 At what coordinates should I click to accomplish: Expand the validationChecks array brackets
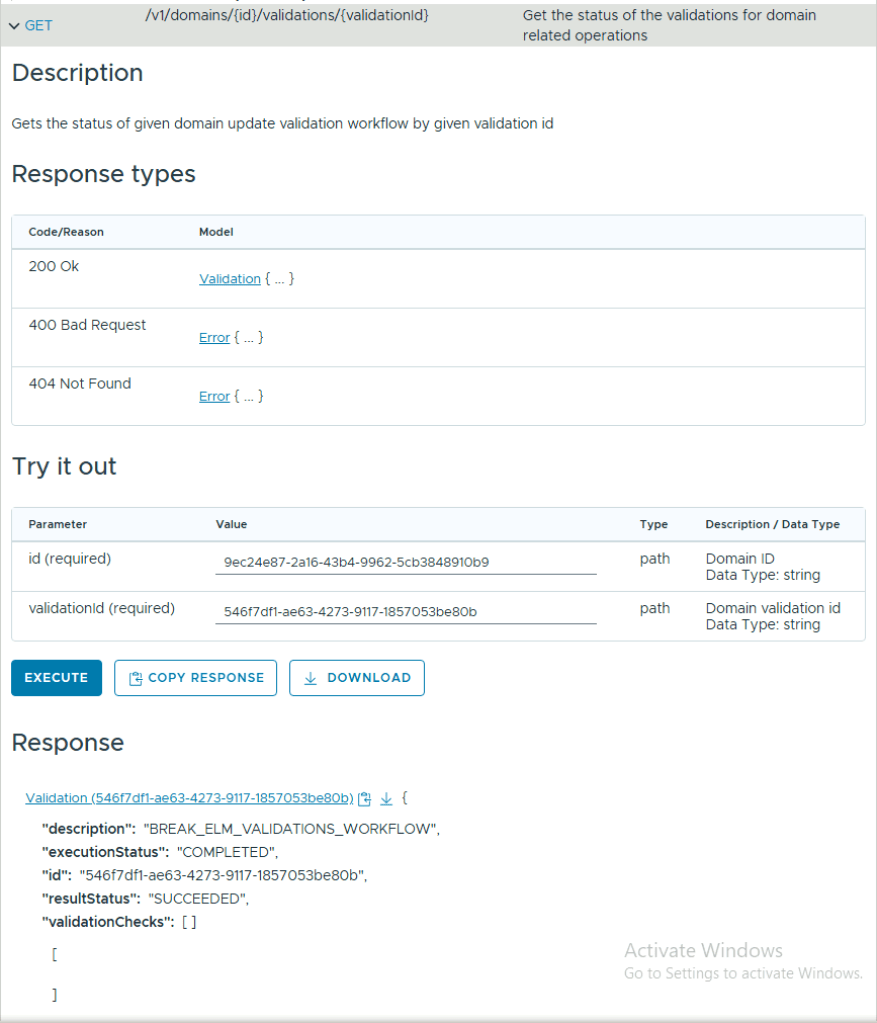(189, 922)
